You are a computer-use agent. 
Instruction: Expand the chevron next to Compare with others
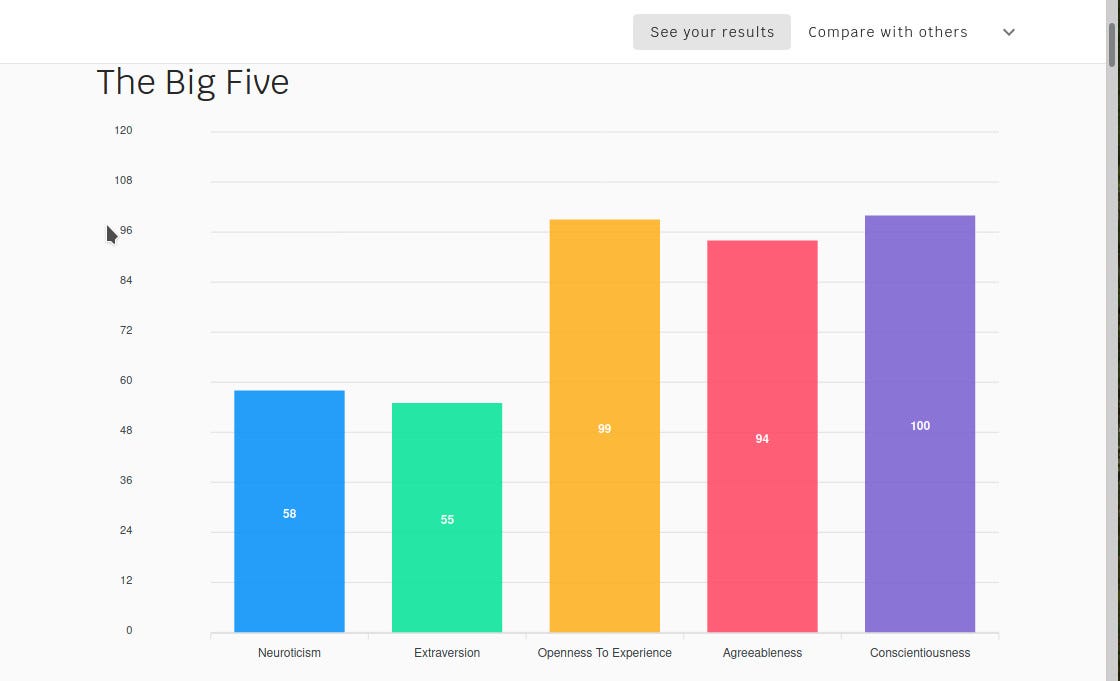pyautogui.click(x=1009, y=32)
